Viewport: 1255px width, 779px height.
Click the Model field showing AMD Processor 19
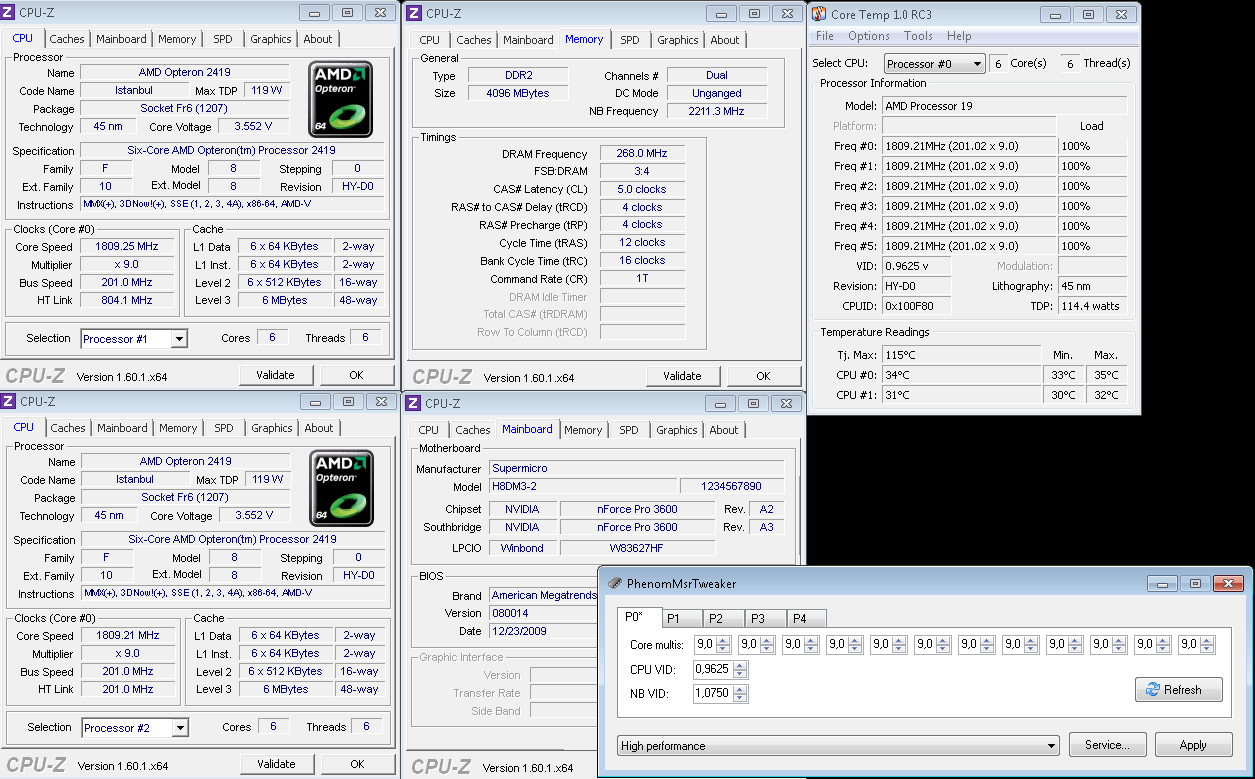click(x=1004, y=106)
